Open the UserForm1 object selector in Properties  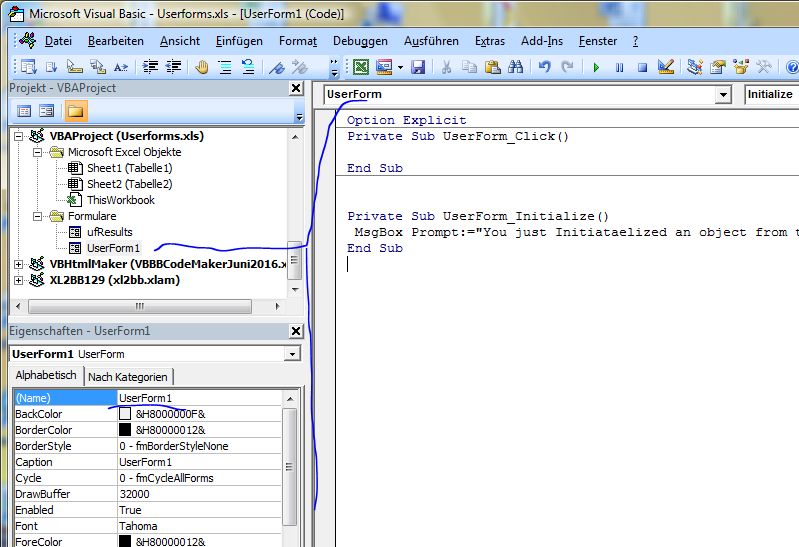pos(292,354)
